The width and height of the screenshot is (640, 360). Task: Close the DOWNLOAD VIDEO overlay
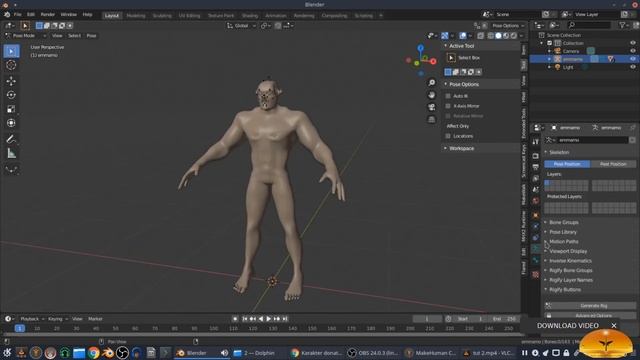[614, 326]
